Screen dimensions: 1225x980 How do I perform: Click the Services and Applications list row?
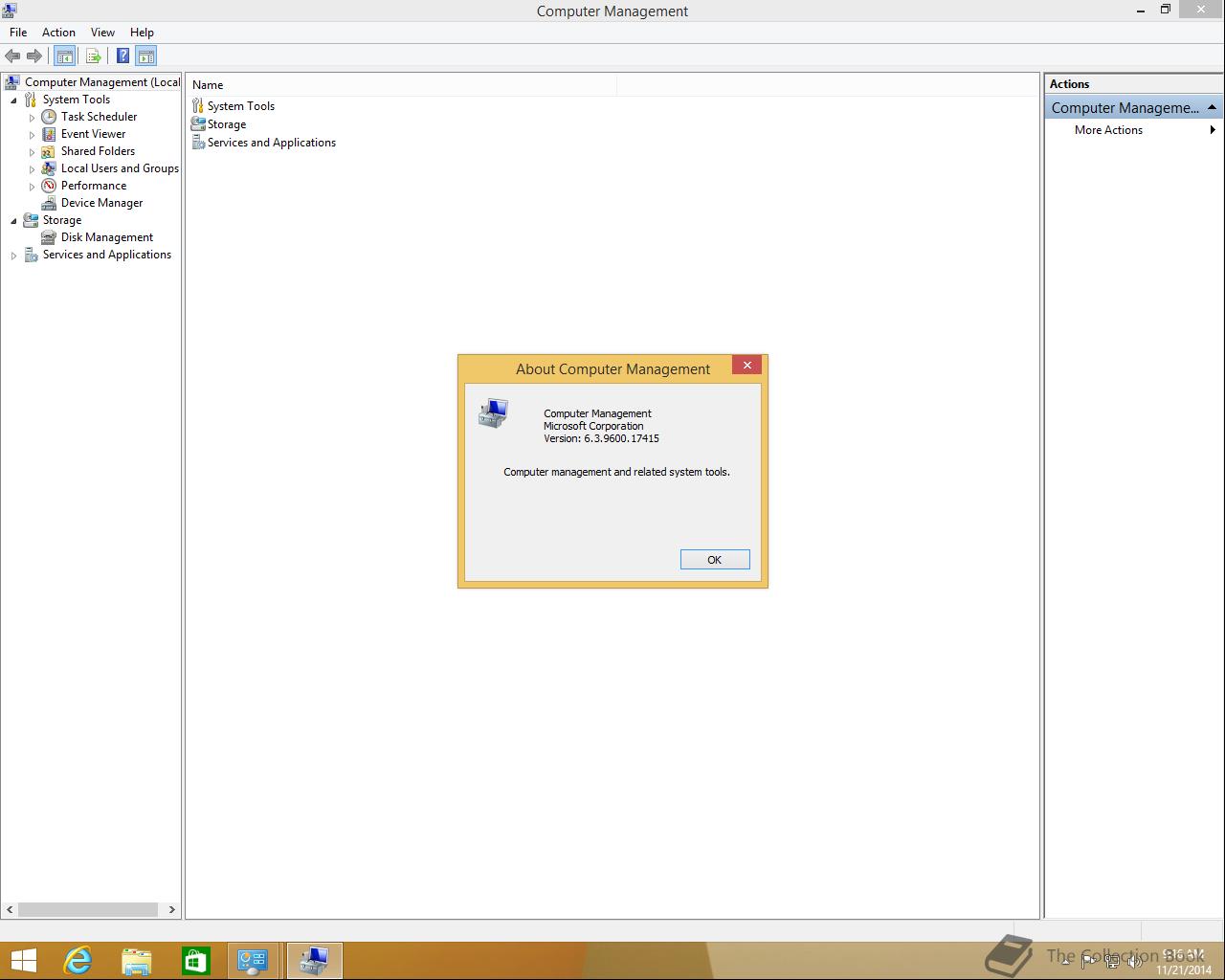coord(263,143)
